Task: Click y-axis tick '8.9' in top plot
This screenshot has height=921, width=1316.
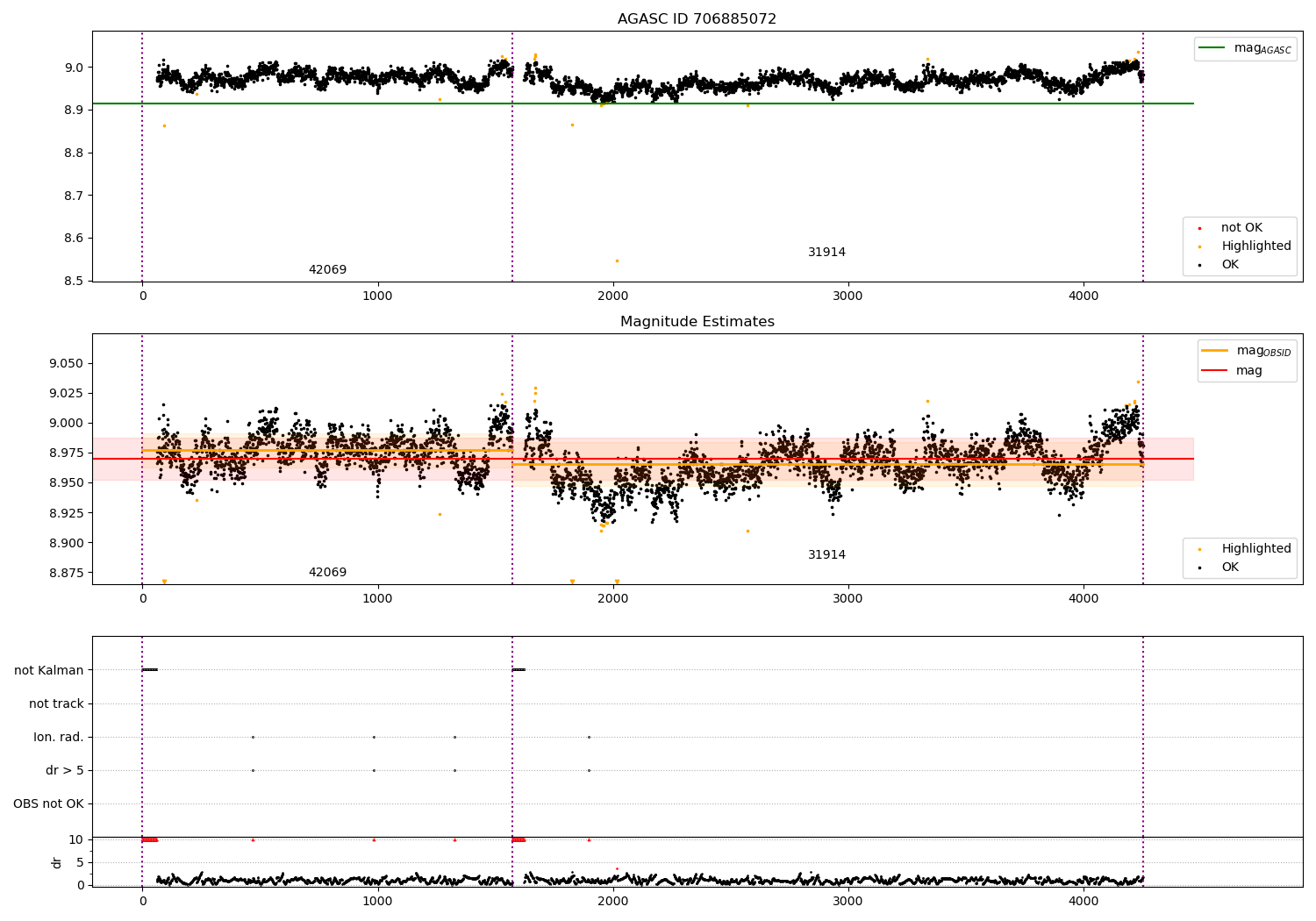Action: 73,111
